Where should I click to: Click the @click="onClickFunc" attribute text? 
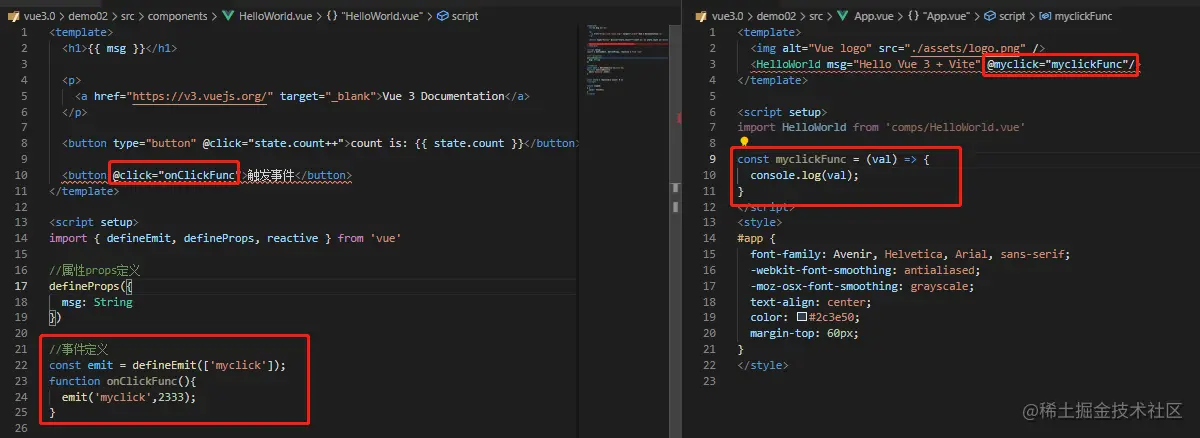pos(175,175)
